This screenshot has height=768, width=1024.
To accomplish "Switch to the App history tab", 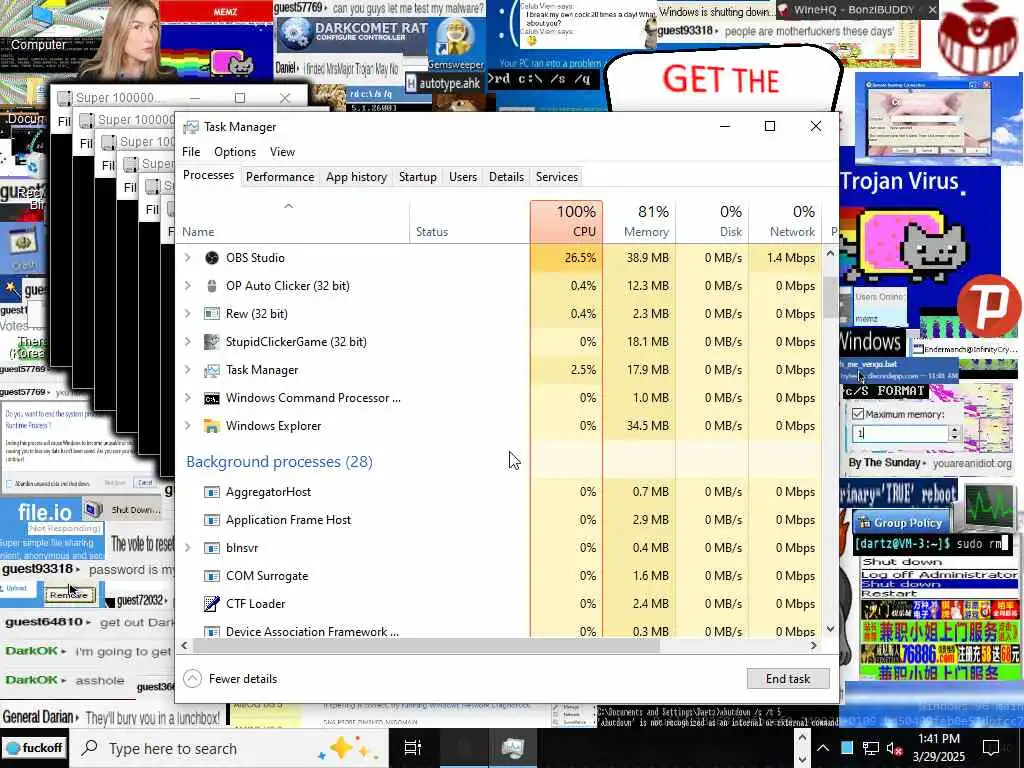I will pos(356,177).
